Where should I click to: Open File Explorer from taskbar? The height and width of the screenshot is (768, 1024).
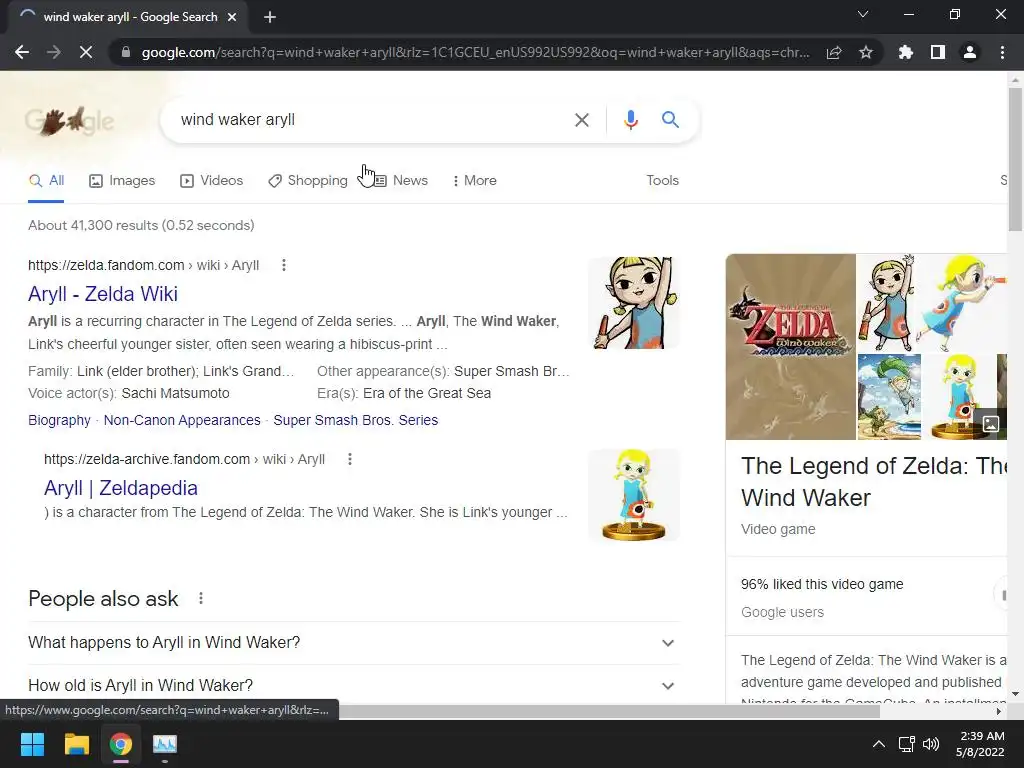pyautogui.click(x=76, y=744)
